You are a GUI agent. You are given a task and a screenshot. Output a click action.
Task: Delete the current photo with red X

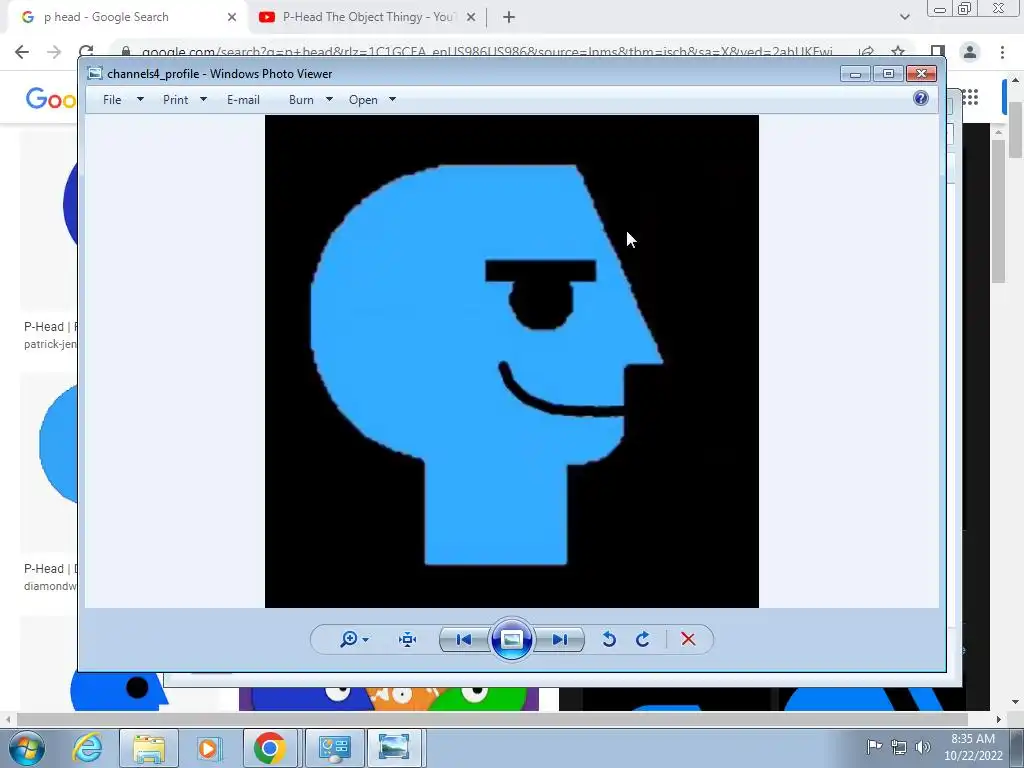click(688, 639)
